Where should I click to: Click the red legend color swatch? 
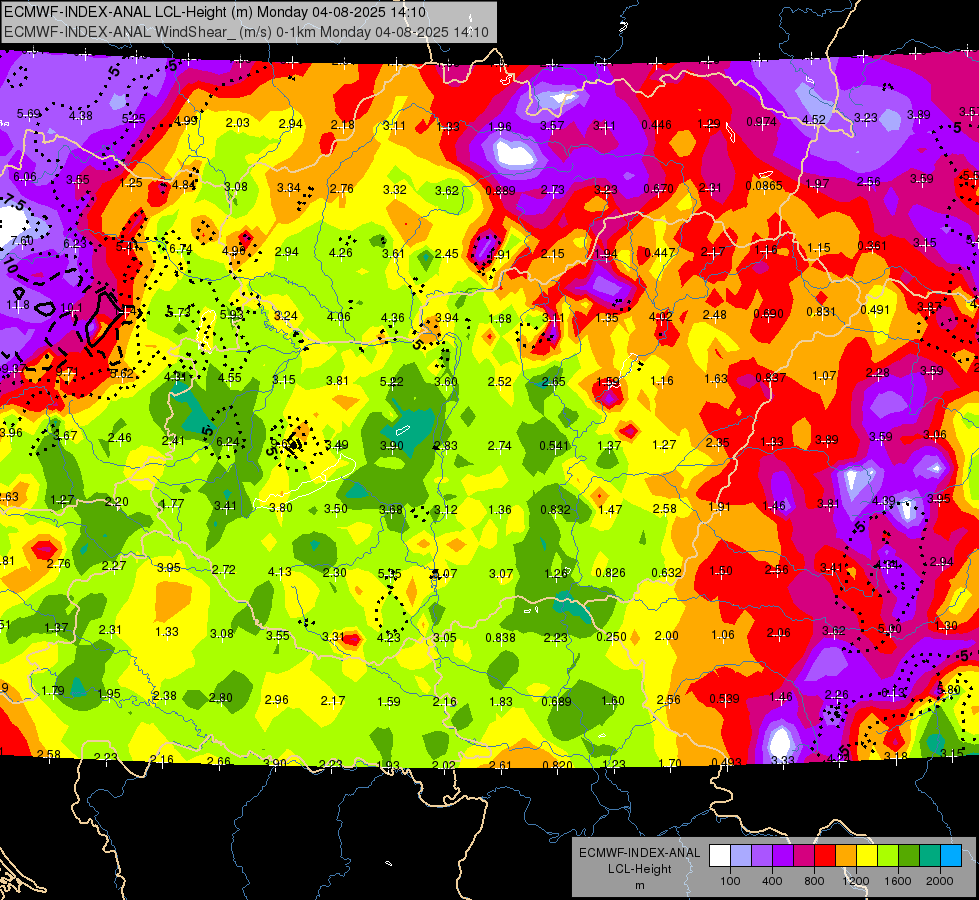coord(825,856)
